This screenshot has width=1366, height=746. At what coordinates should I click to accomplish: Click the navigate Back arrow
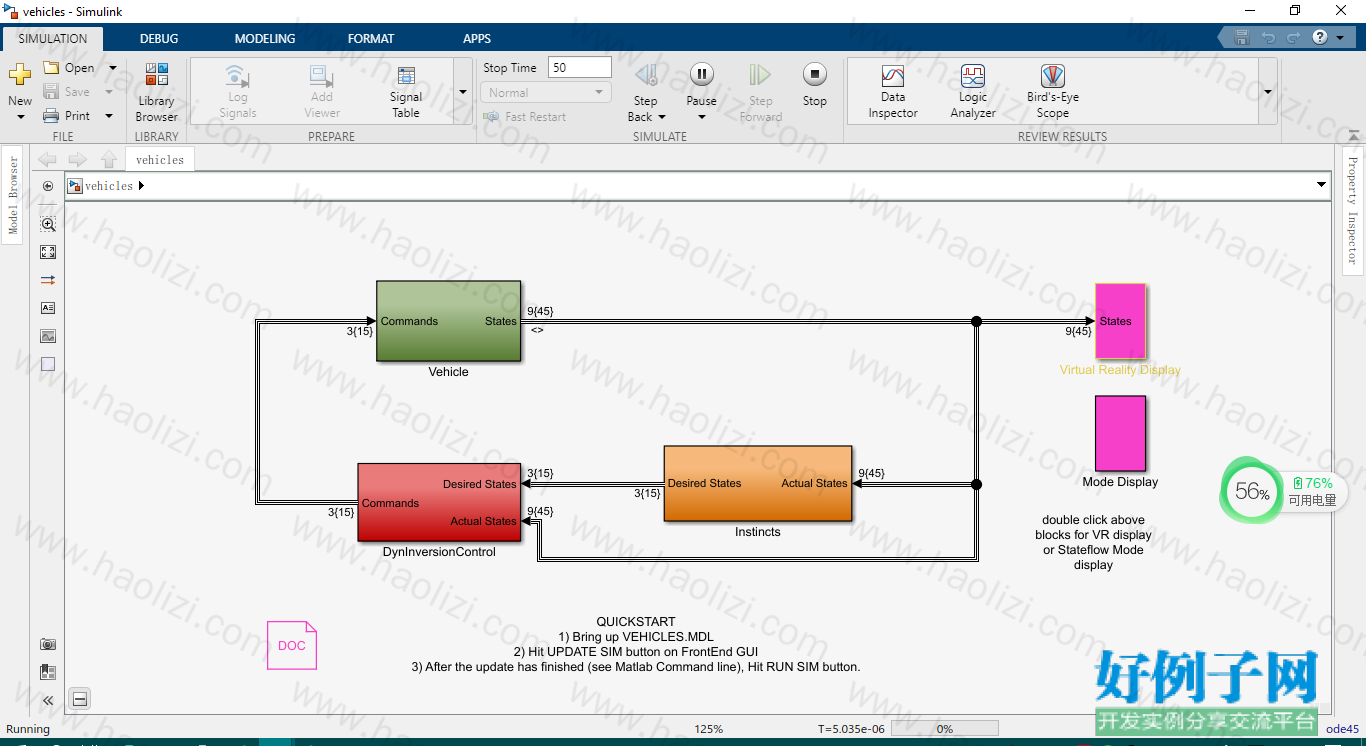[x=47, y=160]
